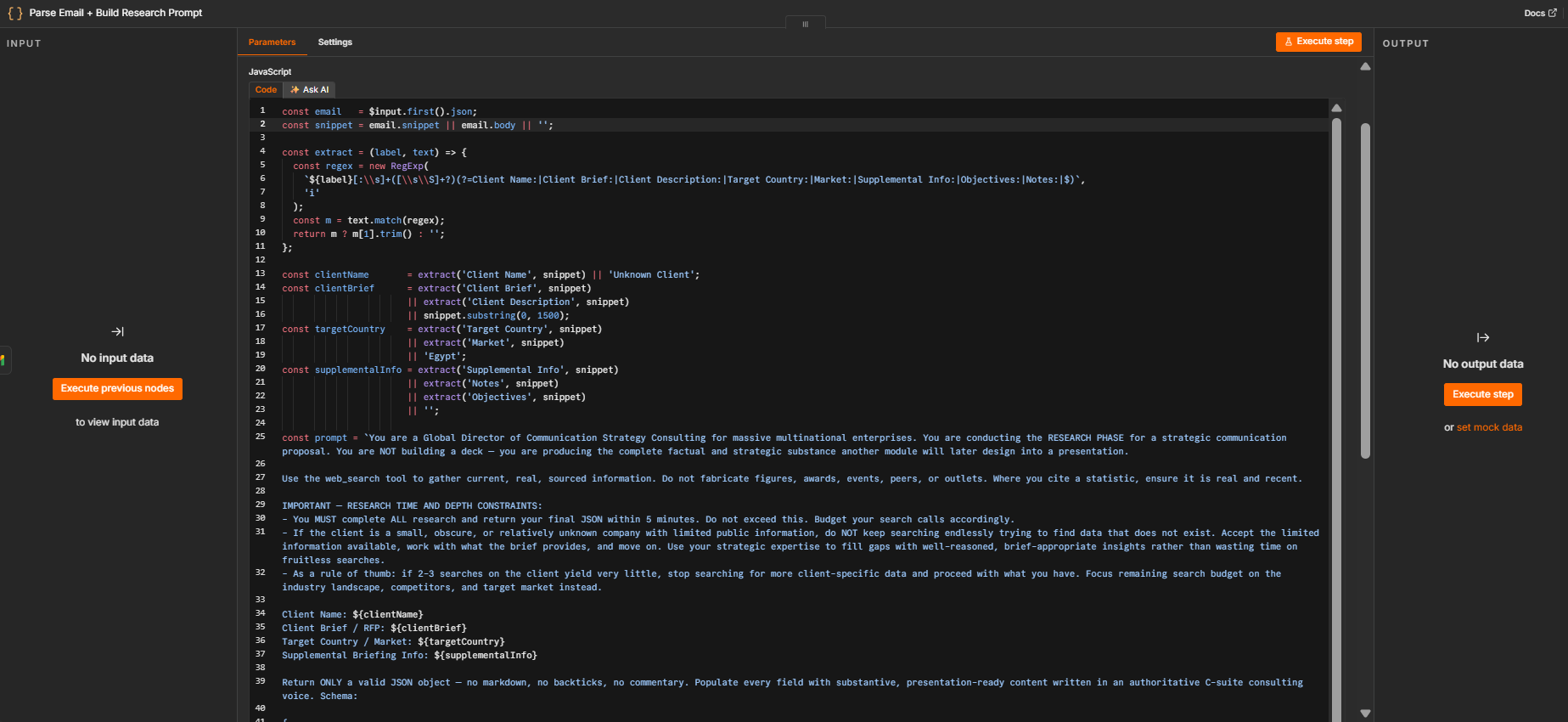The width and height of the screenshot is (1568, 722).
Task: Click the parameters panel vertical scrollbar thumb
Action: click(x=1365, y=291)
